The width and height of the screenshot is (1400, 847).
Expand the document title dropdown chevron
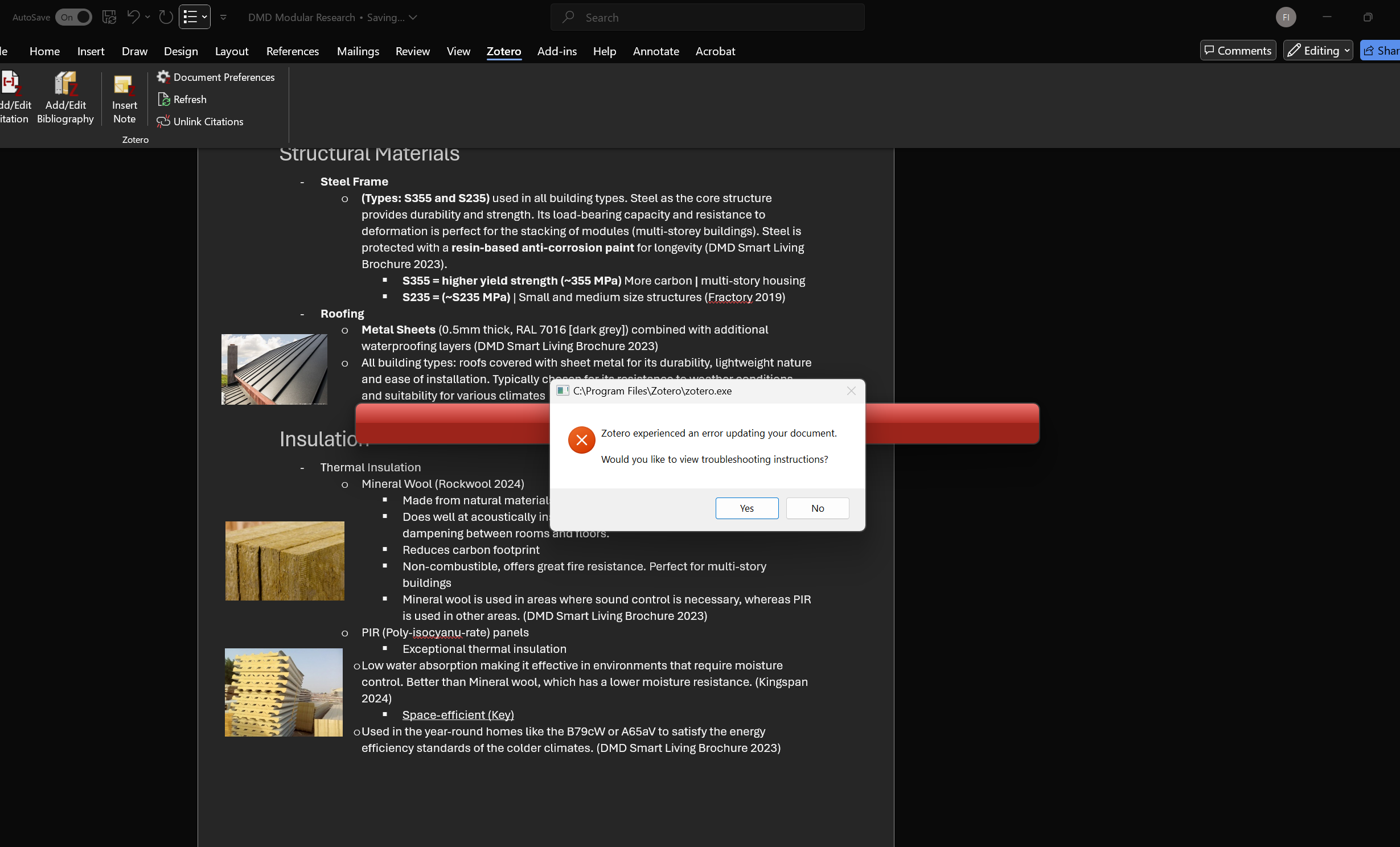point(413,18)
